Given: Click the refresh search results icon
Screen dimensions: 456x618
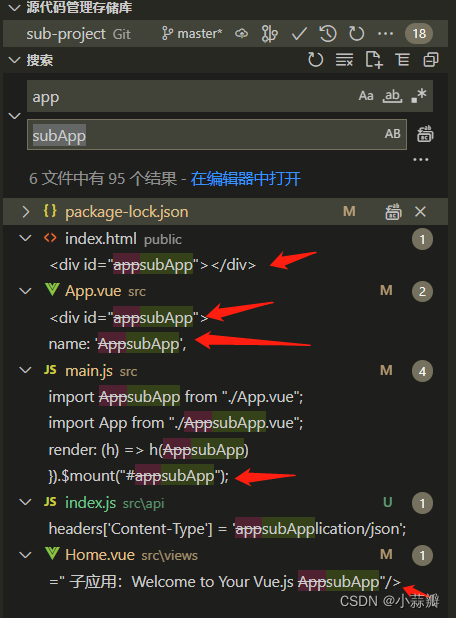Looking at the screenshot, I should [x=315, y=60].
